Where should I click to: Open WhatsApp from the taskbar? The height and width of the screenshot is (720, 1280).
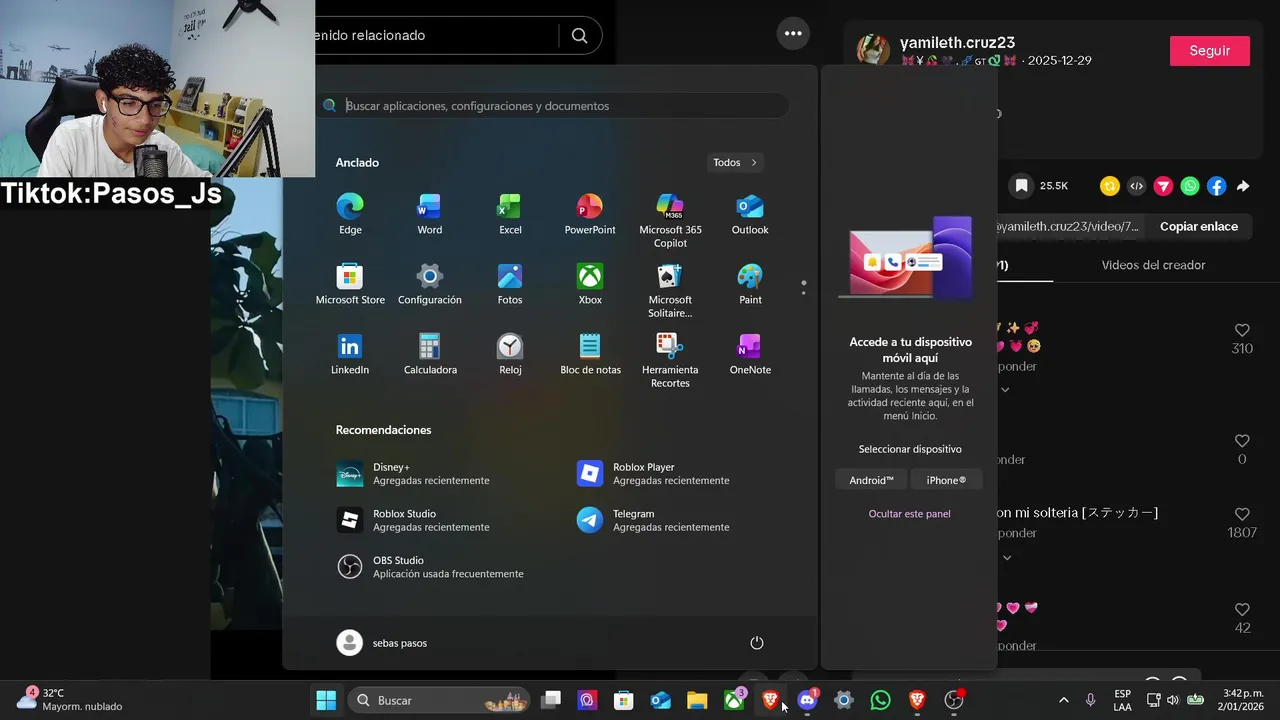coord(880,700)
